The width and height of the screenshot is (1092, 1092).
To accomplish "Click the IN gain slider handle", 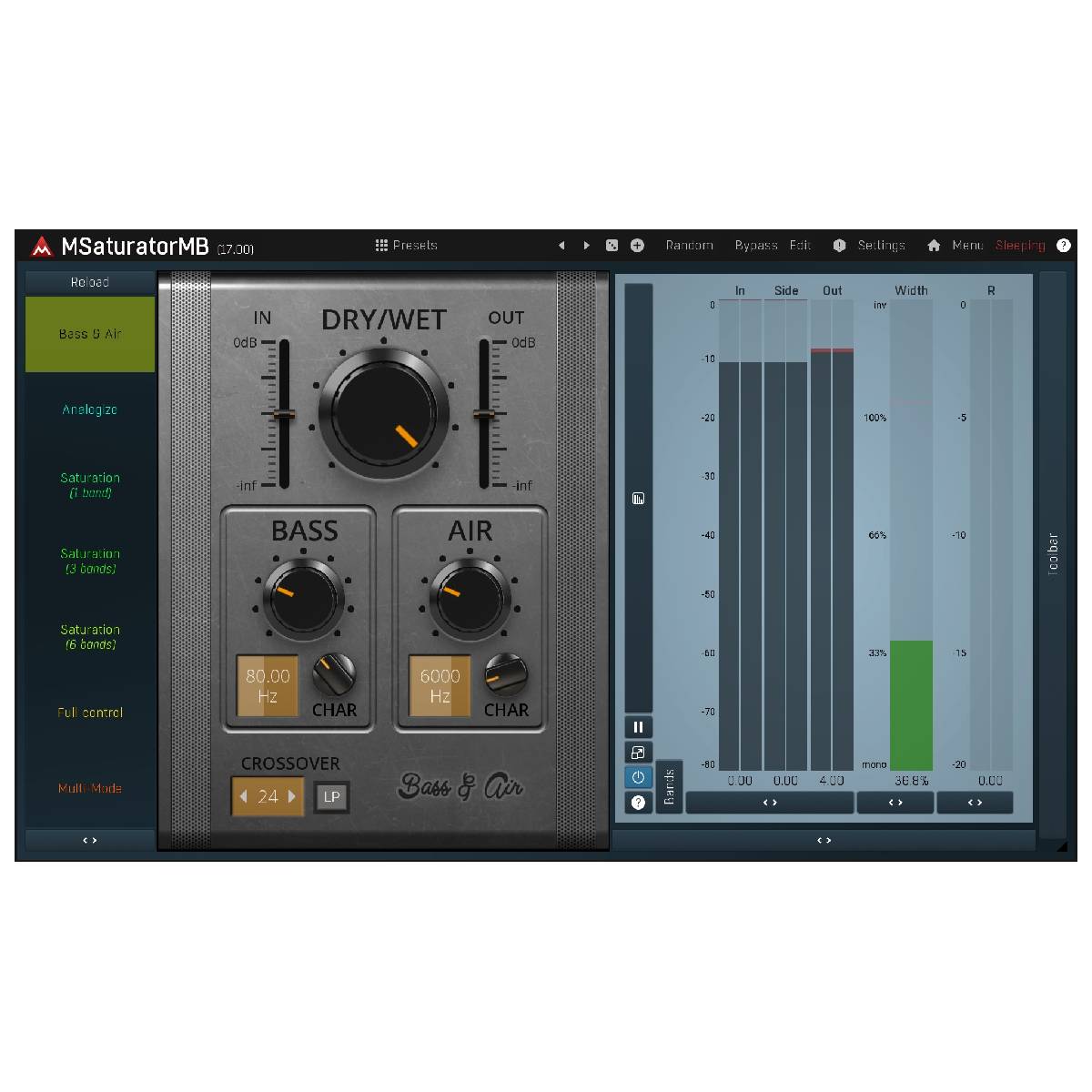I will tap(284, 414).
